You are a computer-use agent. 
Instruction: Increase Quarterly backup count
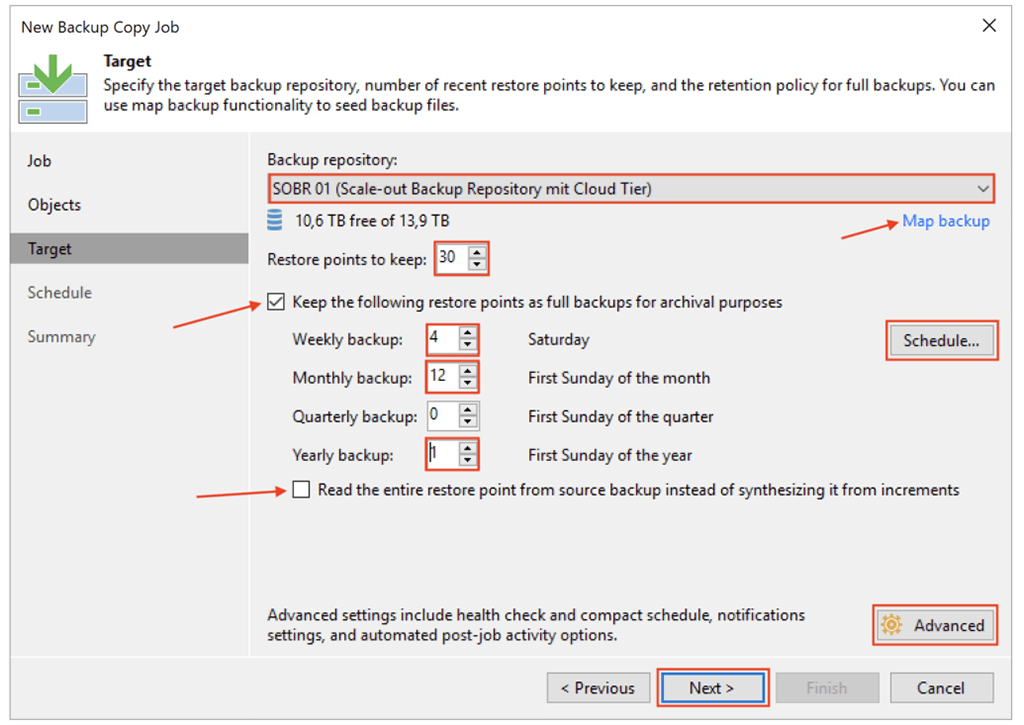468,410
